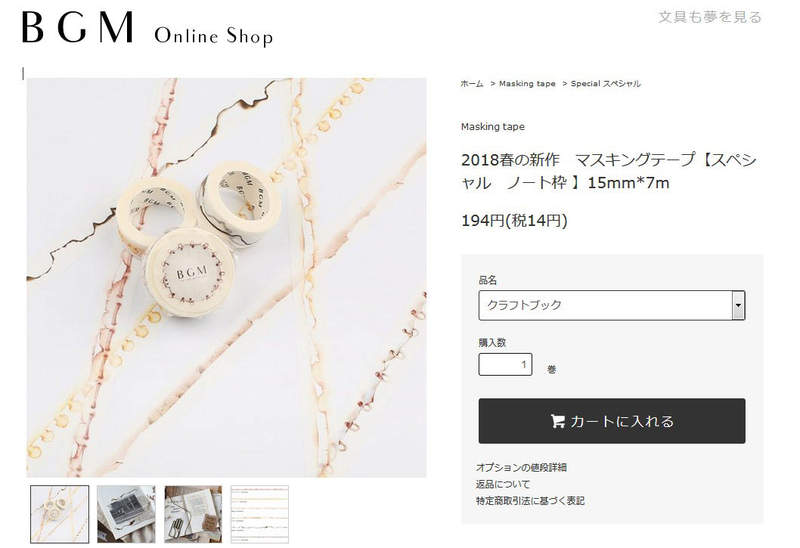Open 特定商取引法に基づく表記 link
Viewport: 800px width, 548px height.
(x=530, y=501)
